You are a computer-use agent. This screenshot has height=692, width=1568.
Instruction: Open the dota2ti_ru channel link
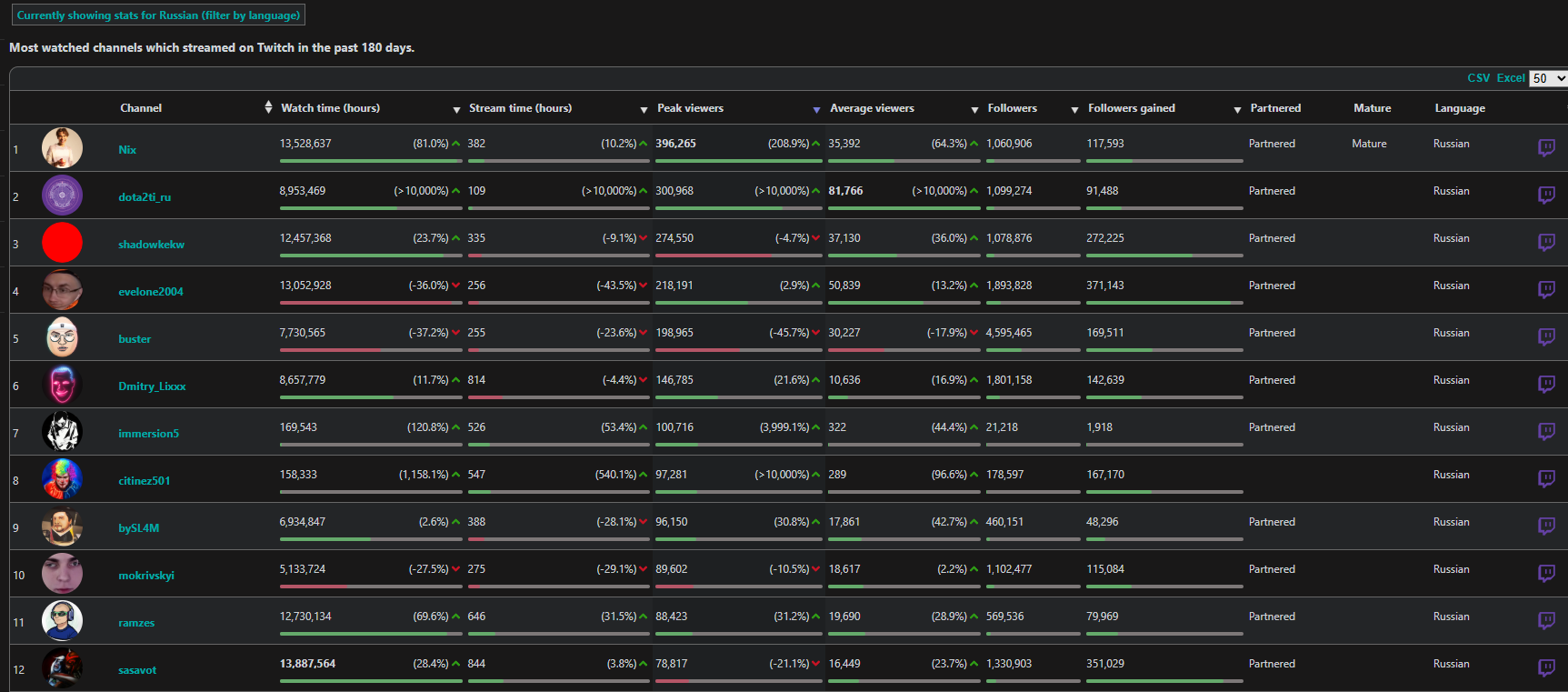pyautogui.click(x=145, y=197)
